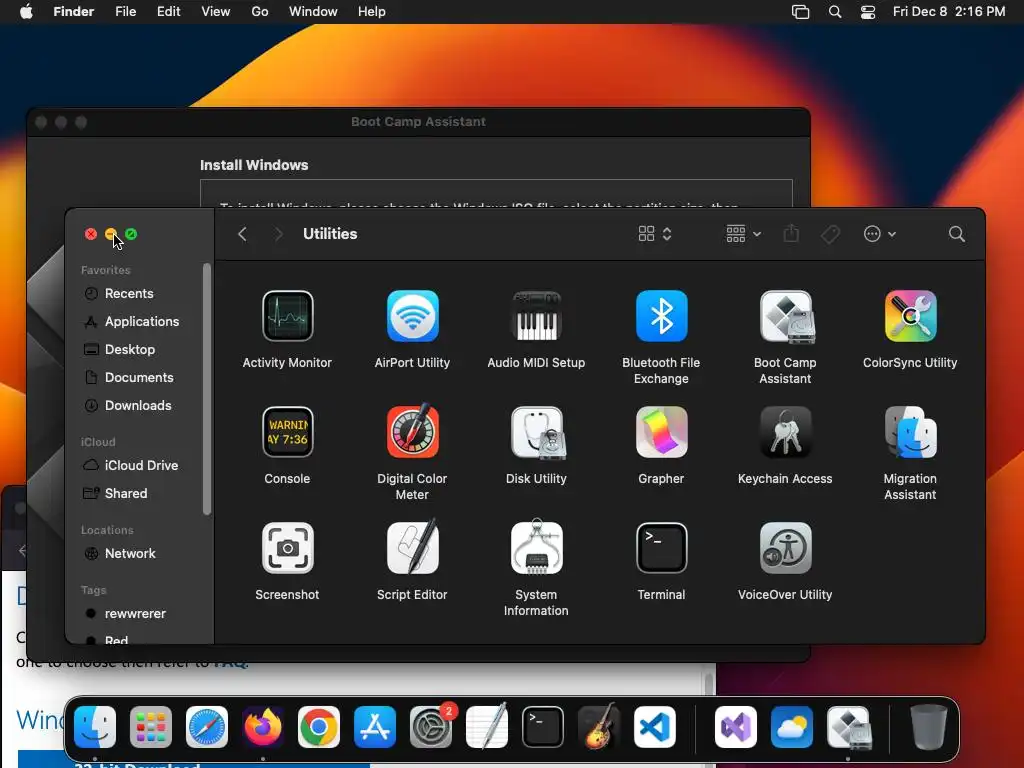This screenshot has width=1024, height=768.
Task: Change Finder view mode icon selector
Action: click(x=655, y=234)
